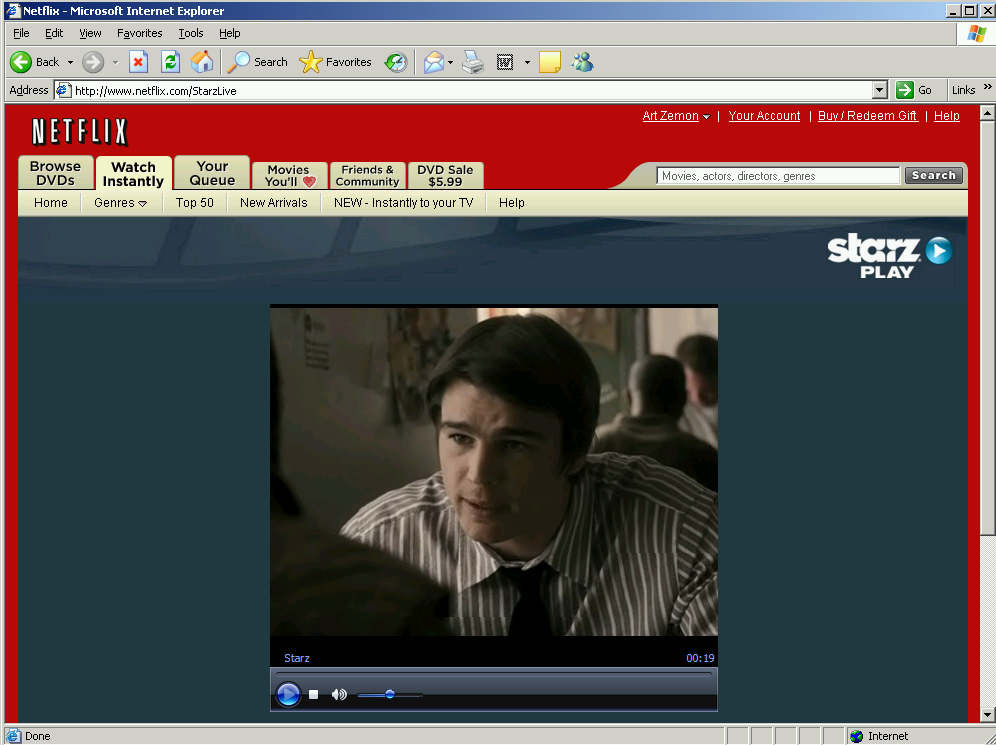Screen dimensions: 996x745
Task: Open the Mail dropdown arrow
Action: [x=450, y=62]
